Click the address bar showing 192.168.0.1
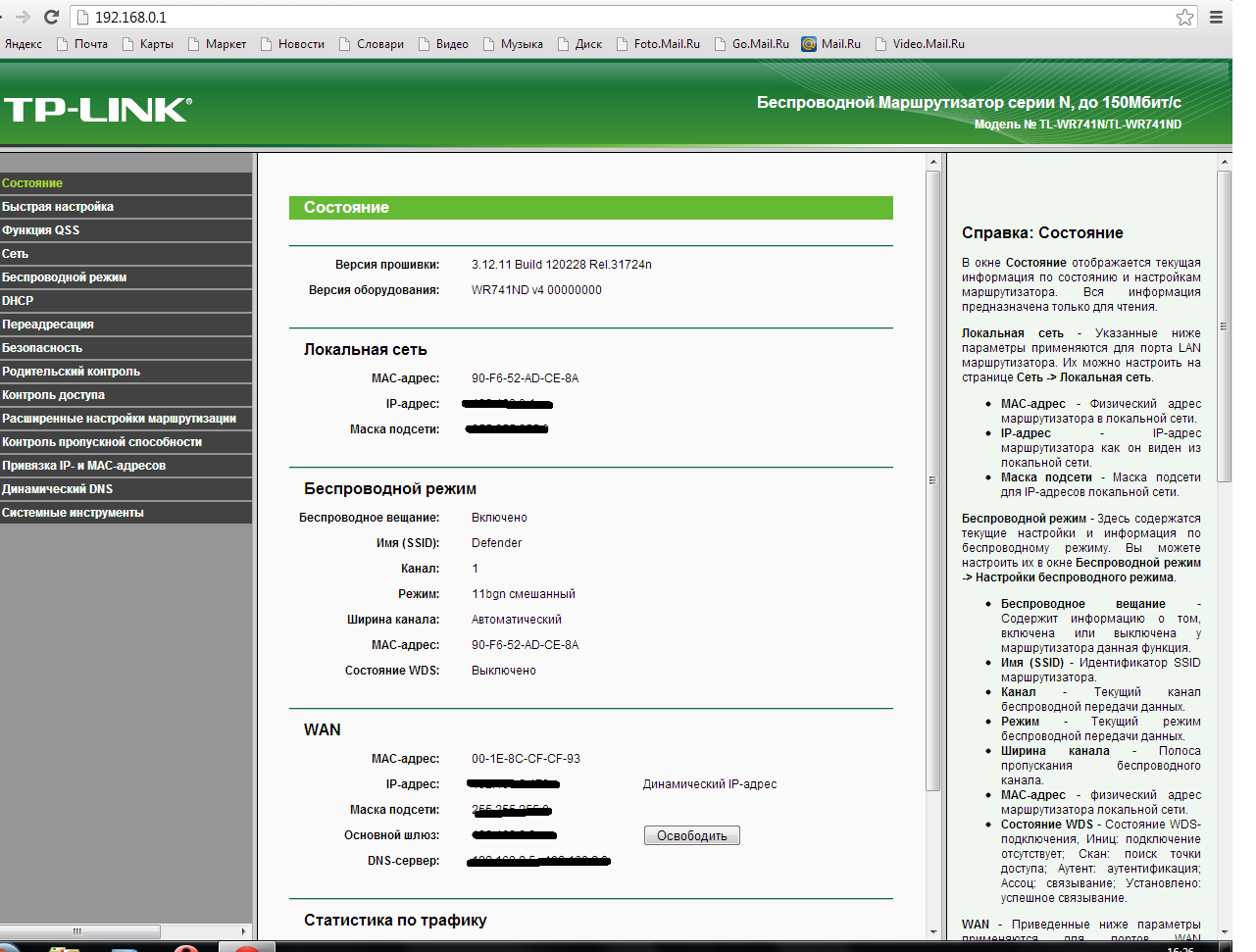Screen dimensions: 1256x952 pos(628,17)
